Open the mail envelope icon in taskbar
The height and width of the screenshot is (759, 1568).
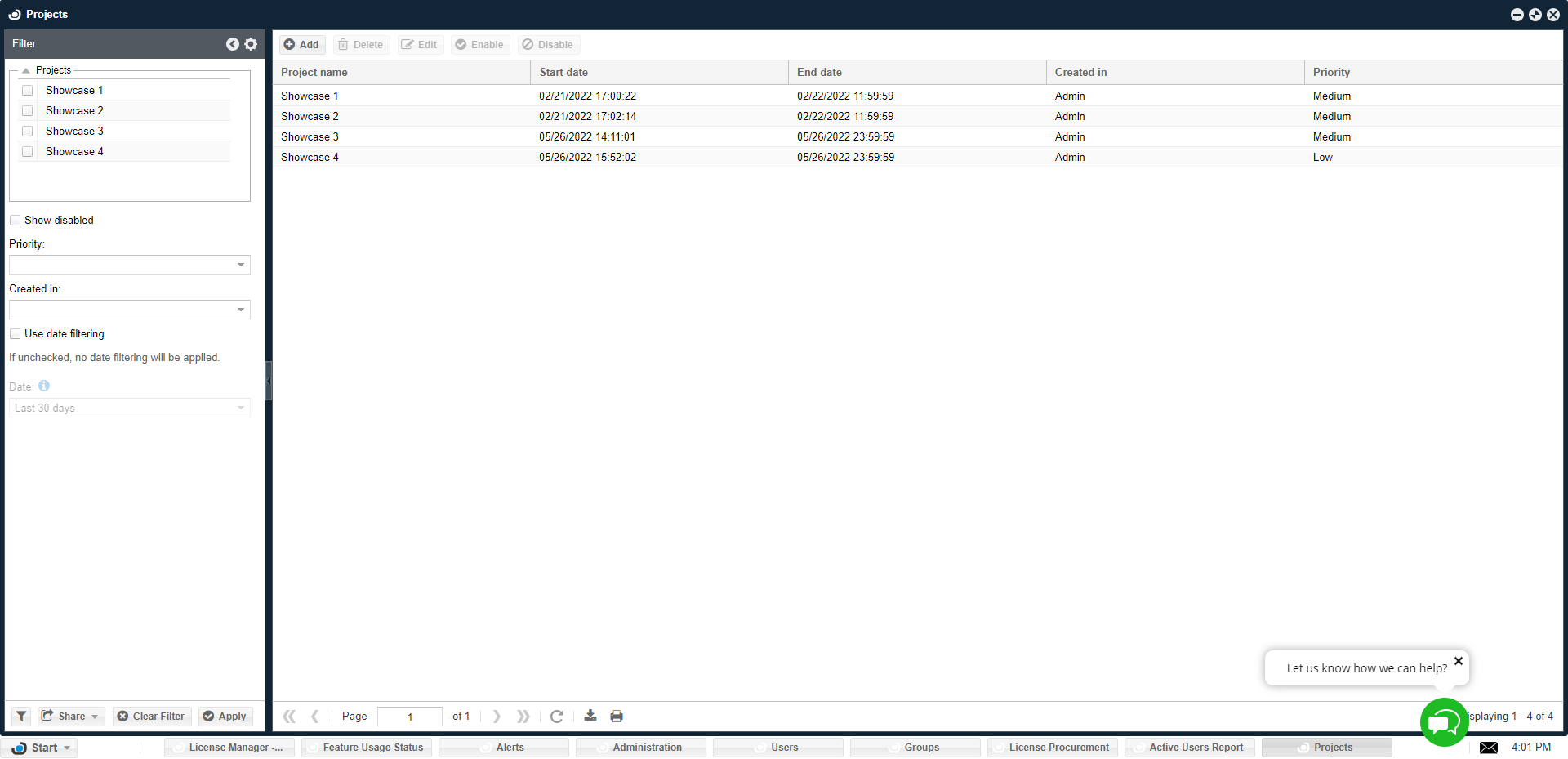click(x=1489, y=748)
